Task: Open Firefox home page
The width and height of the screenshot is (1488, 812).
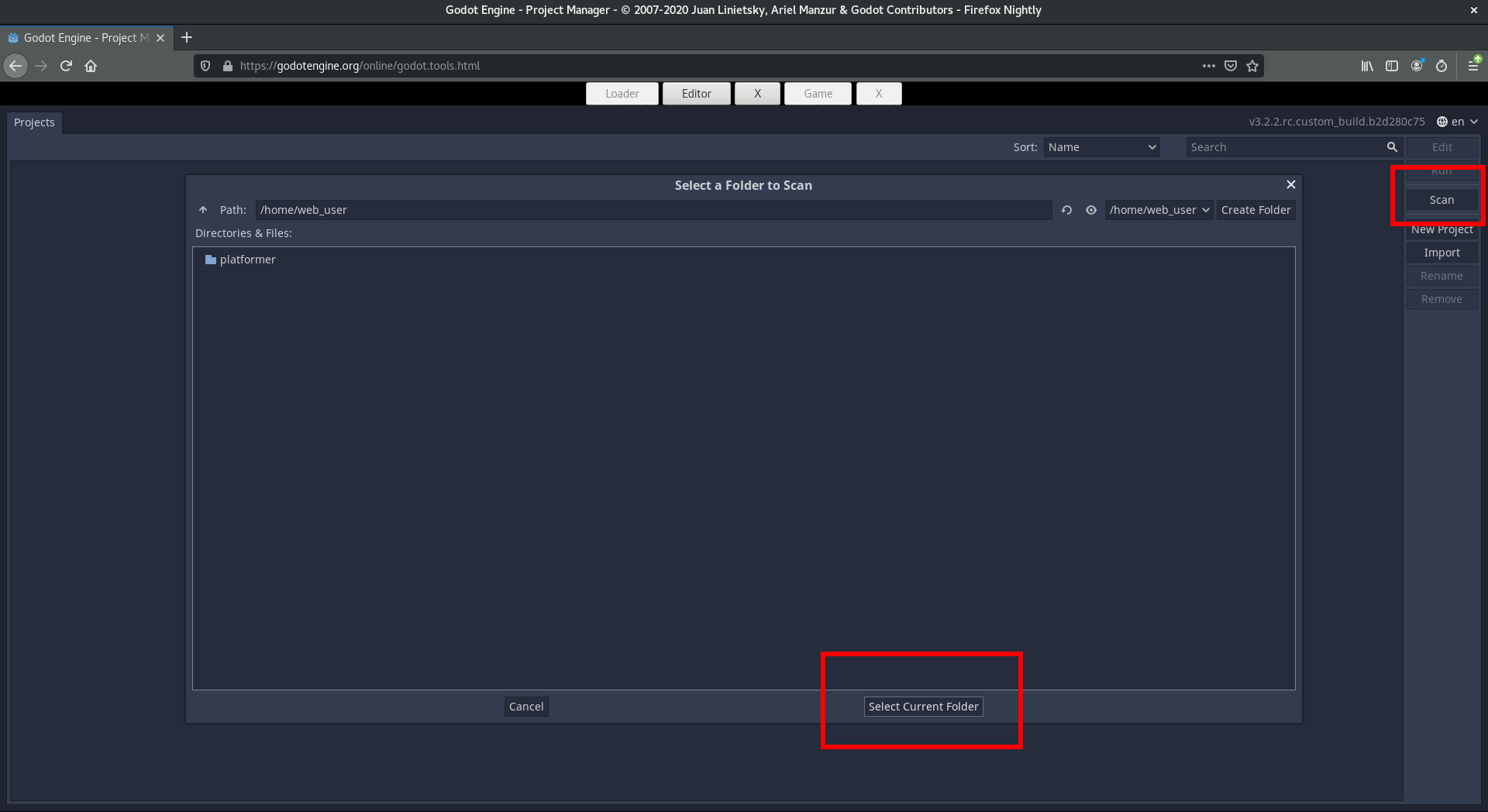Action: click(91, 66)
